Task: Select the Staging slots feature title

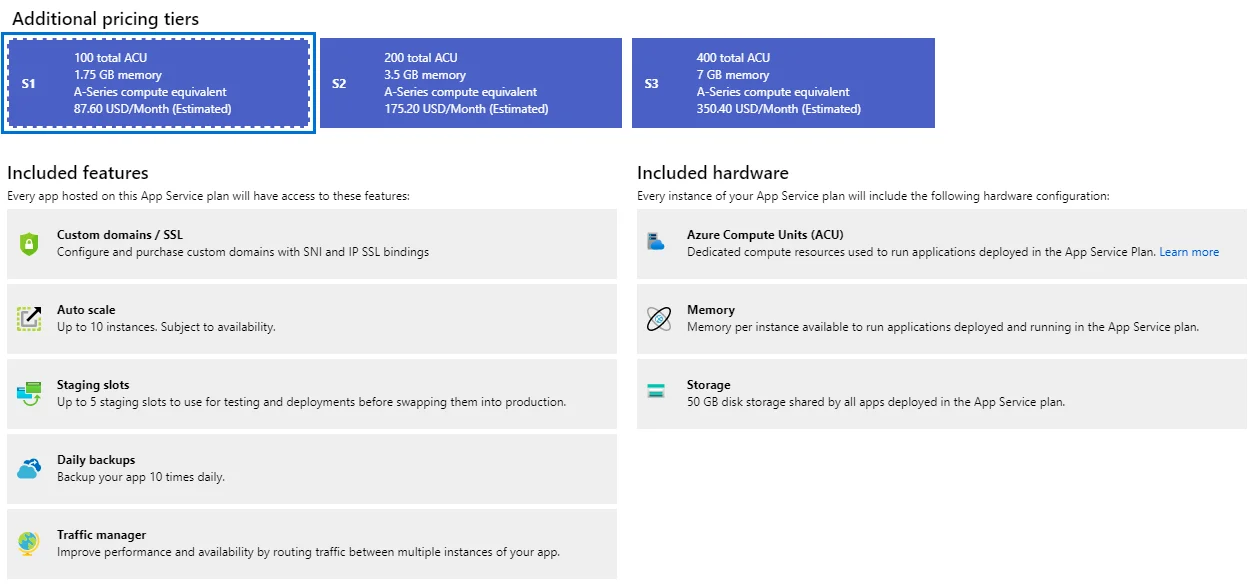Action: click(x=93, y=385)
